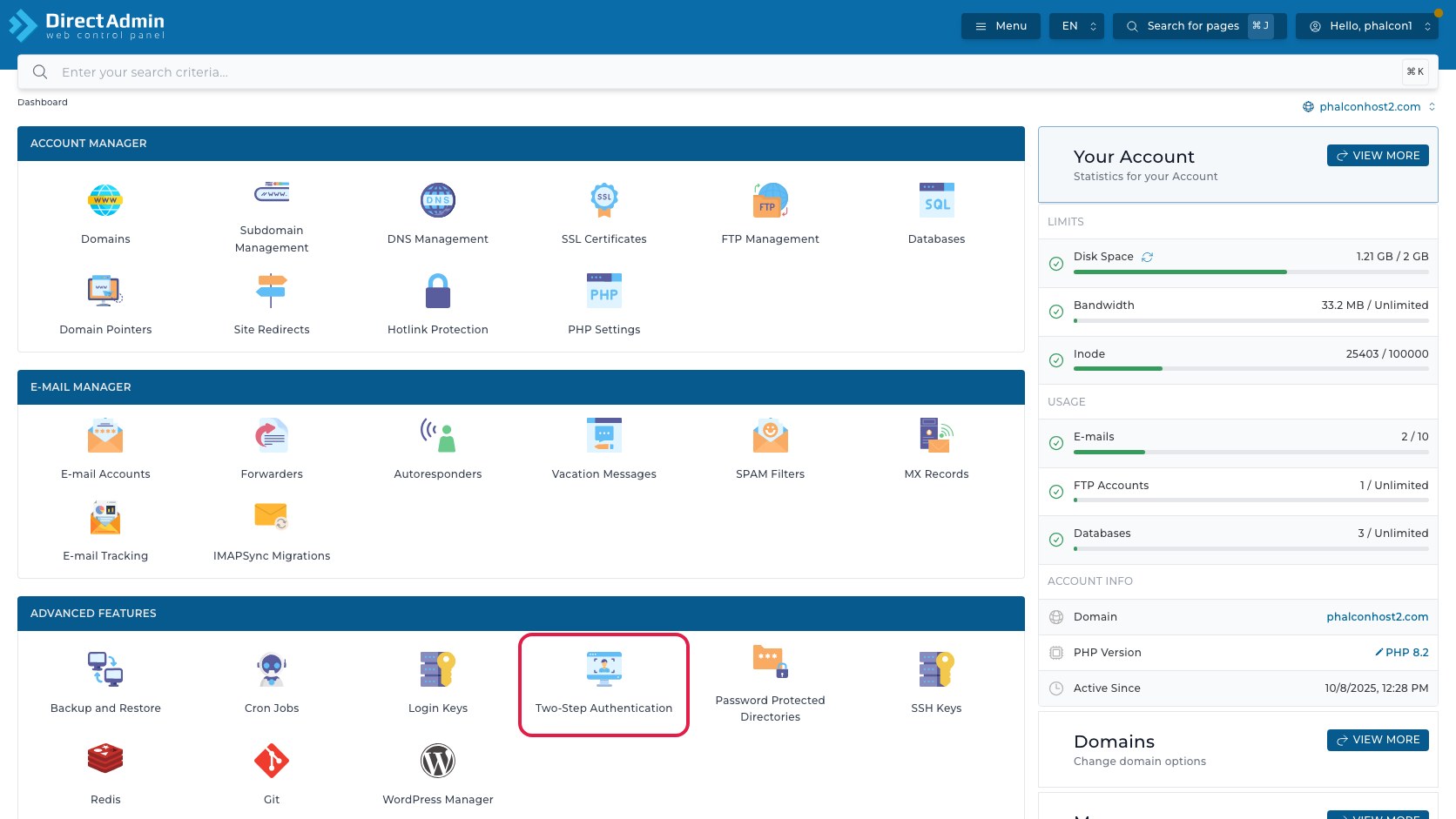This screenshot has width=1456, height=819.
Task: Click the FTP Accounts usage row
Action: 1238,492
